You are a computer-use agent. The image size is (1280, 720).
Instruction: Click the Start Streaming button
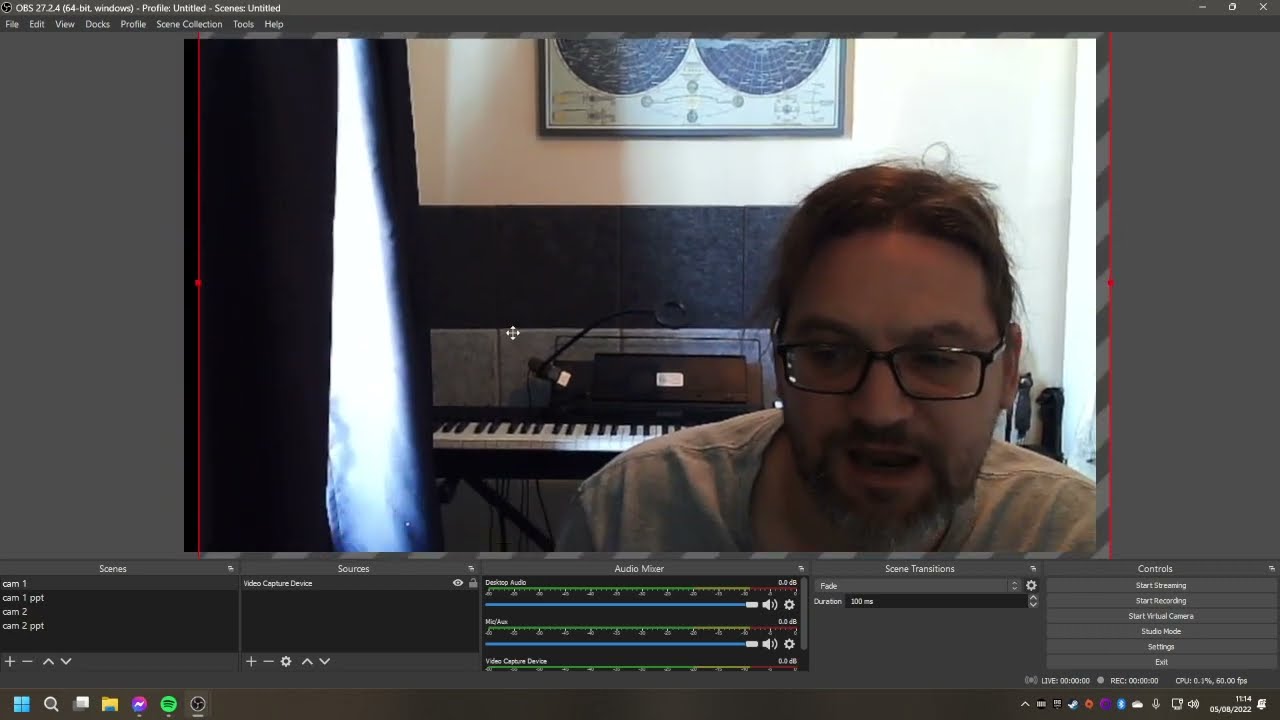1161,586
